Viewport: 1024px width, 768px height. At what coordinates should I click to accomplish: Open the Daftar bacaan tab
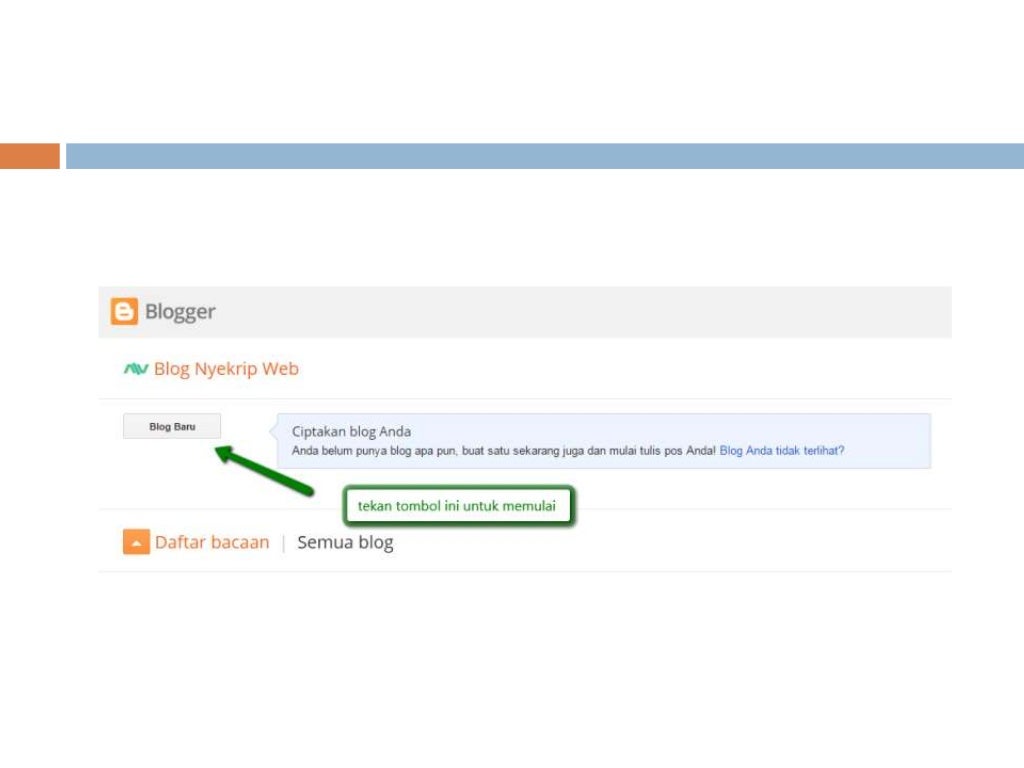point(212,542)
